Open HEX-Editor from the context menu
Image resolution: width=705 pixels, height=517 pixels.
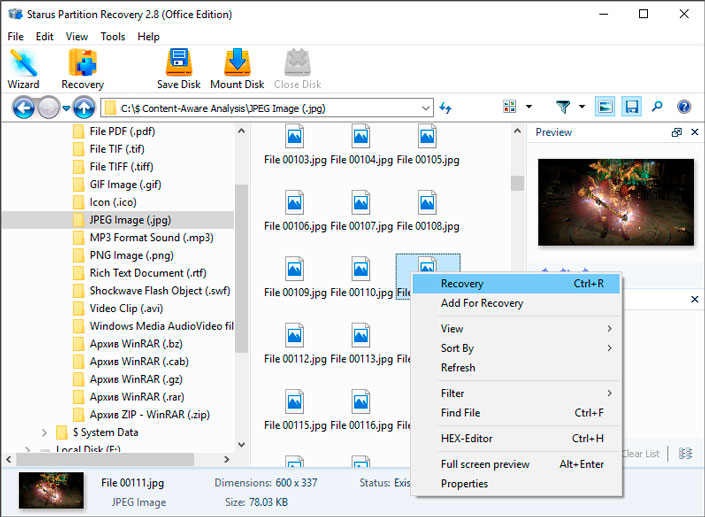[516, 438]
